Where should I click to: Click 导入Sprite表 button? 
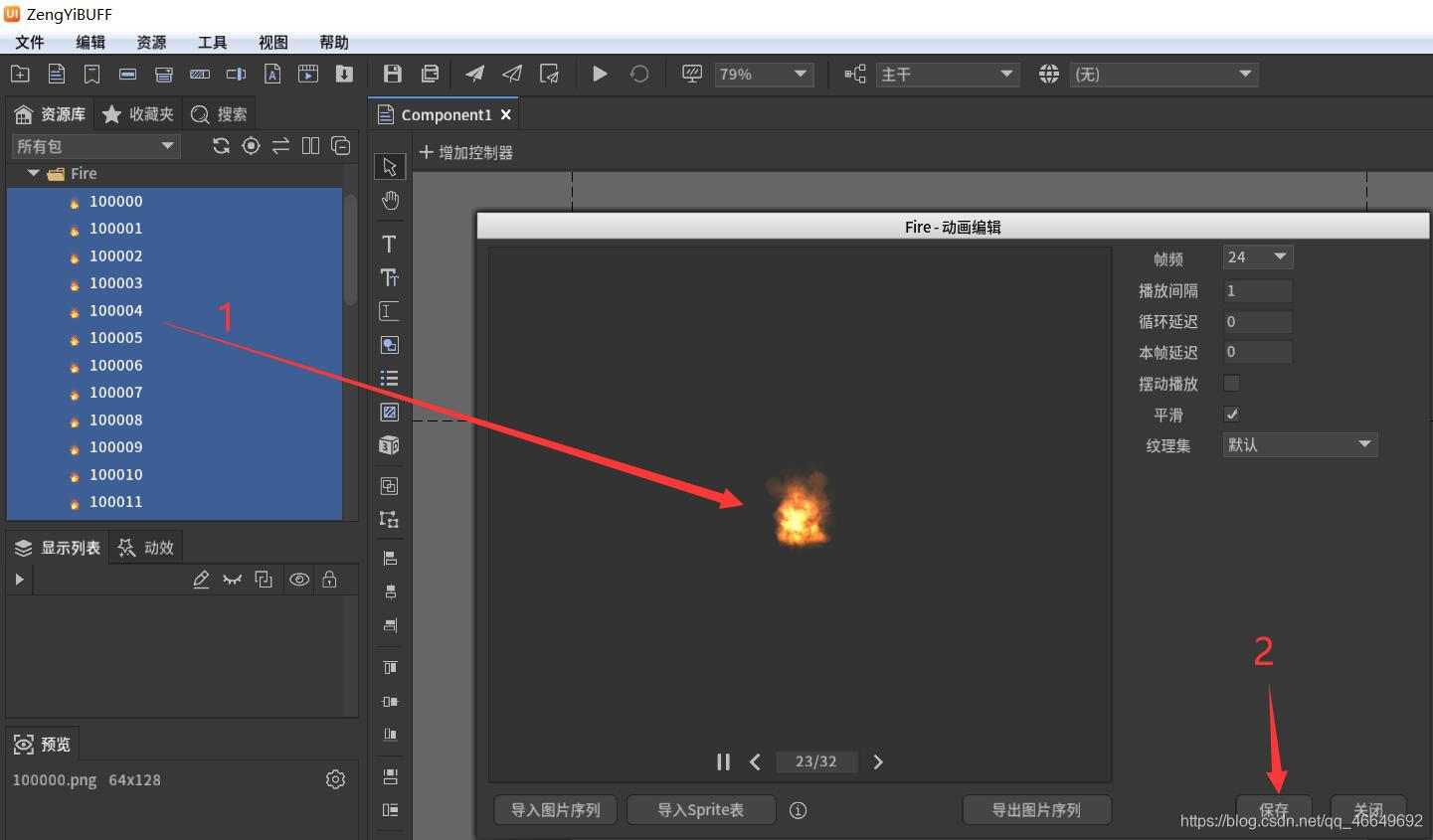pyautogui.click(x=701, y=810)
